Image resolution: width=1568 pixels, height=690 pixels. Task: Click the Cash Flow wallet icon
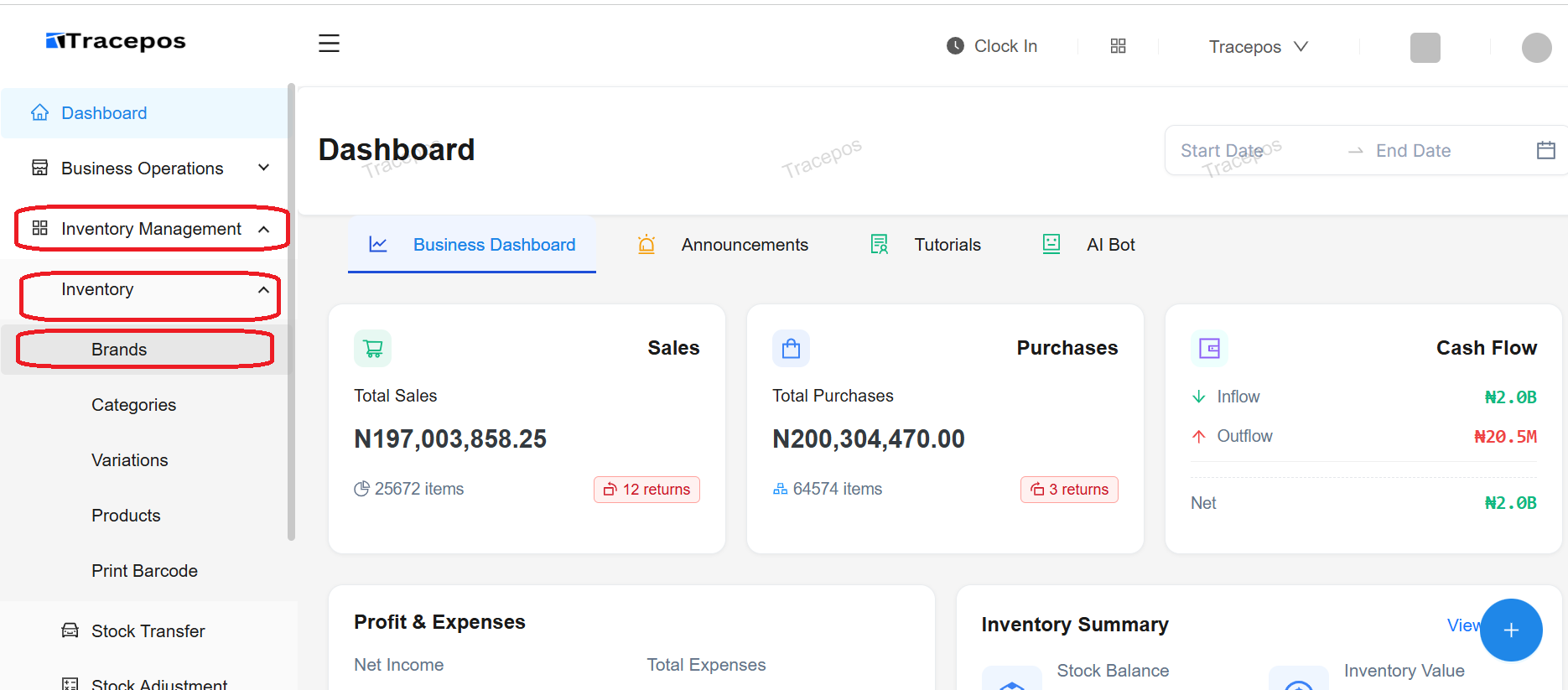pos(1209,348)
